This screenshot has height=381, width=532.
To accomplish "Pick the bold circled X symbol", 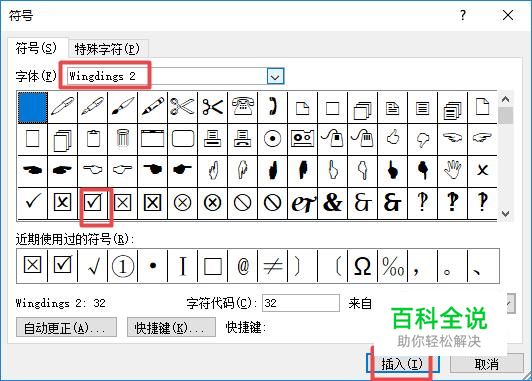I will coord(212,203).
